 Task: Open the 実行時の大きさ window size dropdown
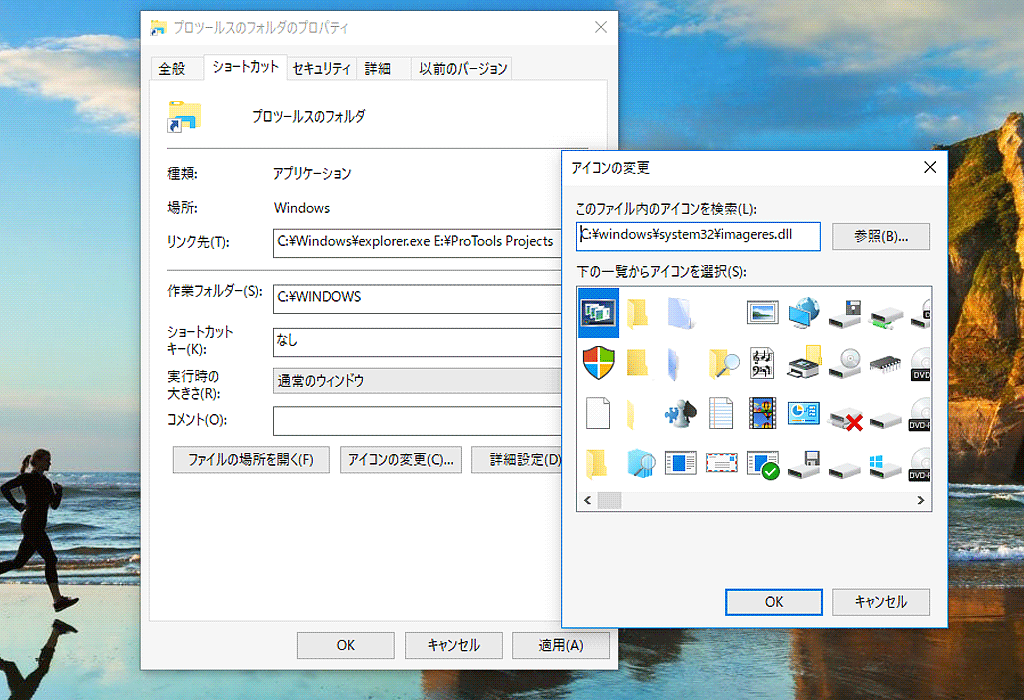click(417, 381)
